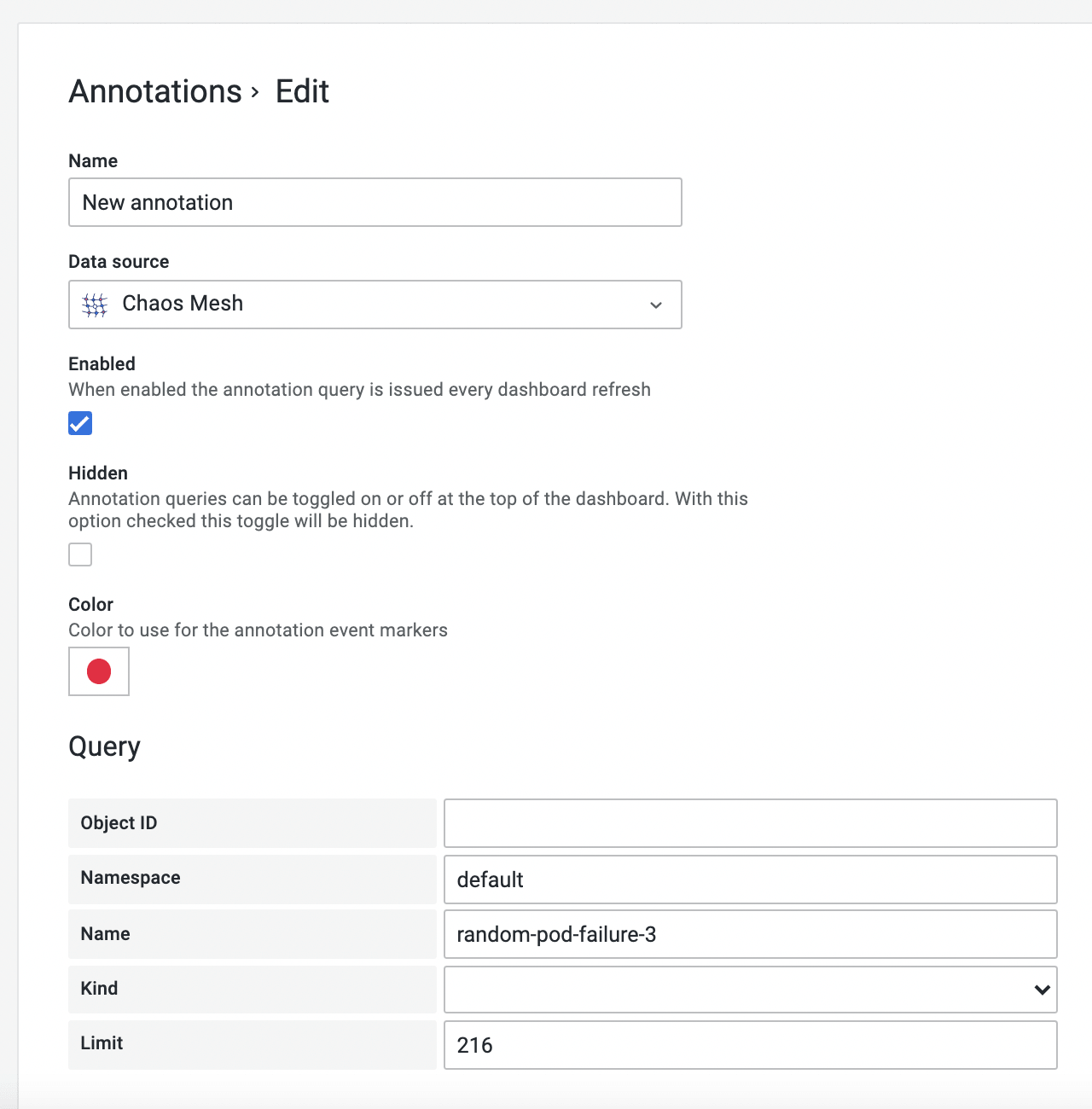Click the breadcrumb separator arrow after Annotations
This screenshot has height=1109, width=1092.
point(255,92)
